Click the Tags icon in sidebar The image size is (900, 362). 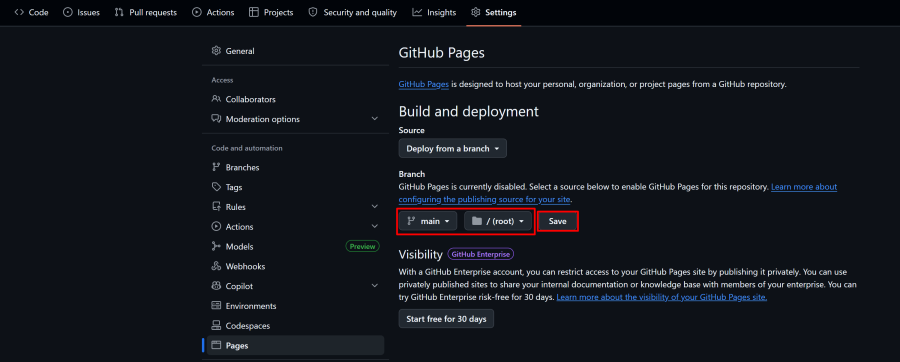point(216,187)
